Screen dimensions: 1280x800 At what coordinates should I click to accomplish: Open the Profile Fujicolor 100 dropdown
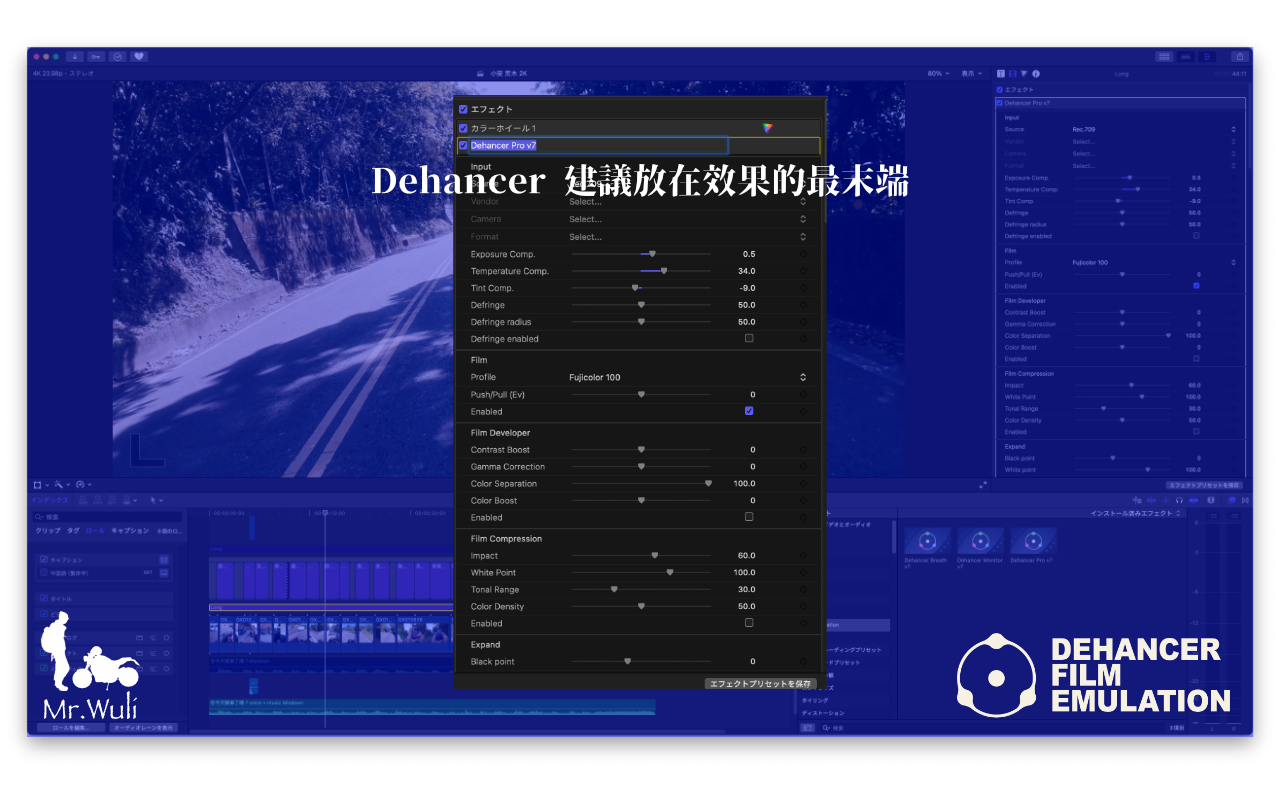click(688, 377)
